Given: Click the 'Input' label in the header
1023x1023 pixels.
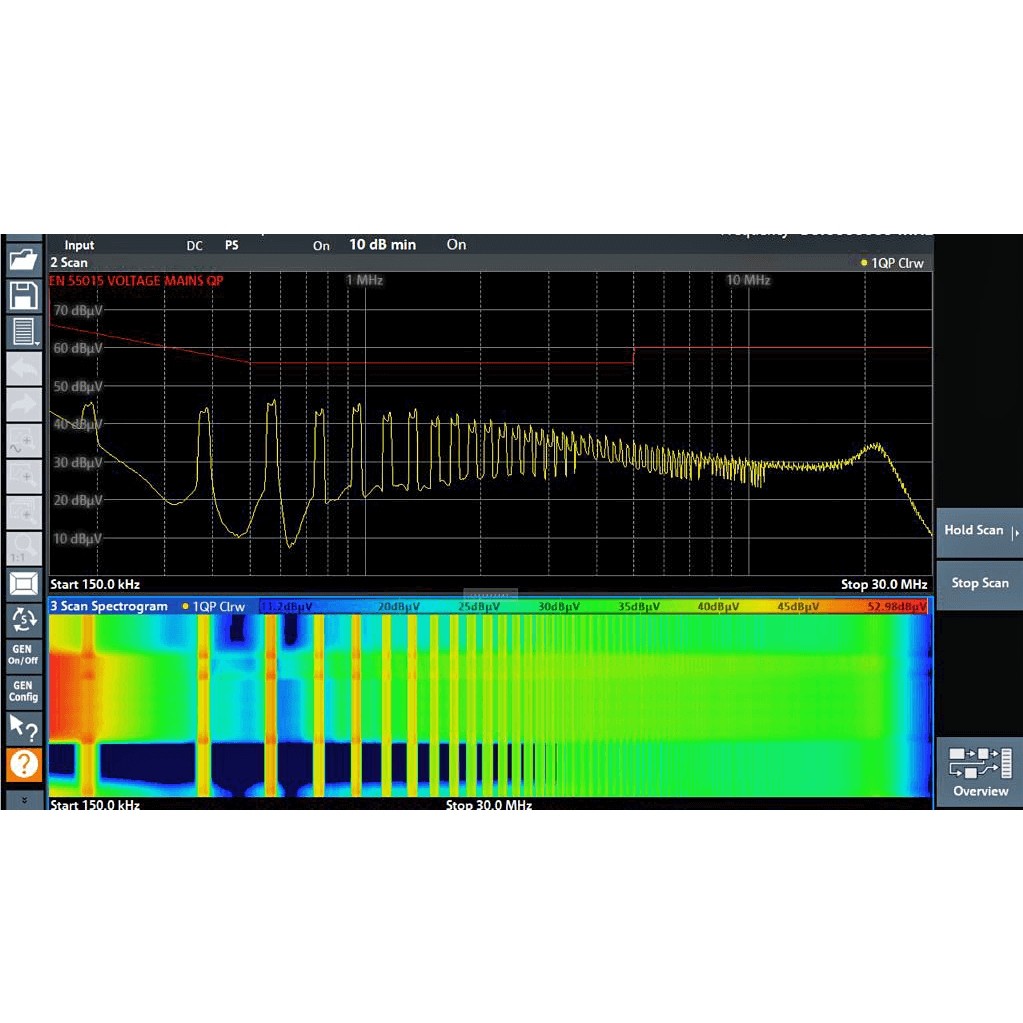Looking at the screenshot, I should (80, 245).
